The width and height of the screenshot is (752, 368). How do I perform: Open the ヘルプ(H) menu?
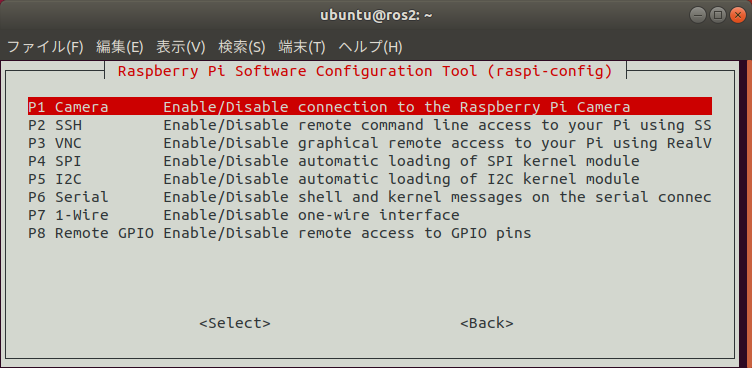pyautogui.click(x=370, y=47)
